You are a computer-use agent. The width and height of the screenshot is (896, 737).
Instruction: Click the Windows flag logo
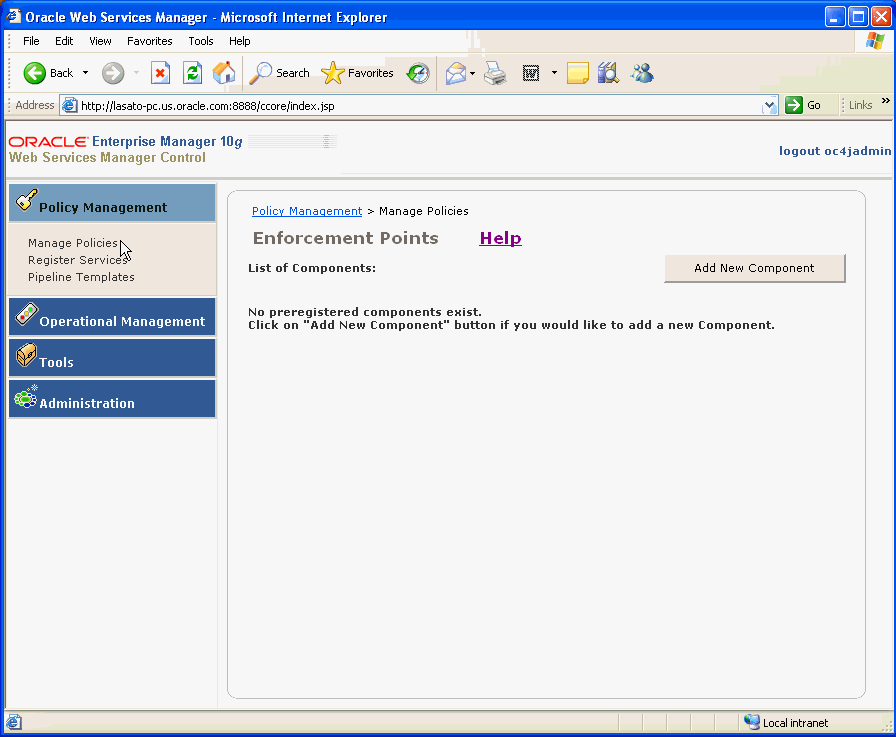pyautogui.click(x=875, y=41)
